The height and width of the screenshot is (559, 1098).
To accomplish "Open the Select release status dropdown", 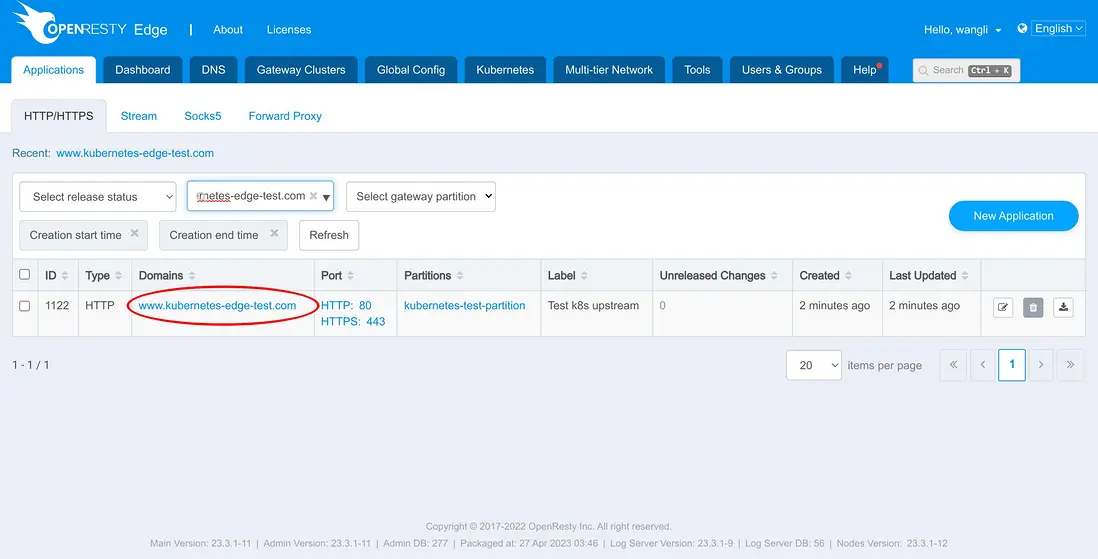I will (x=98, y=197).
